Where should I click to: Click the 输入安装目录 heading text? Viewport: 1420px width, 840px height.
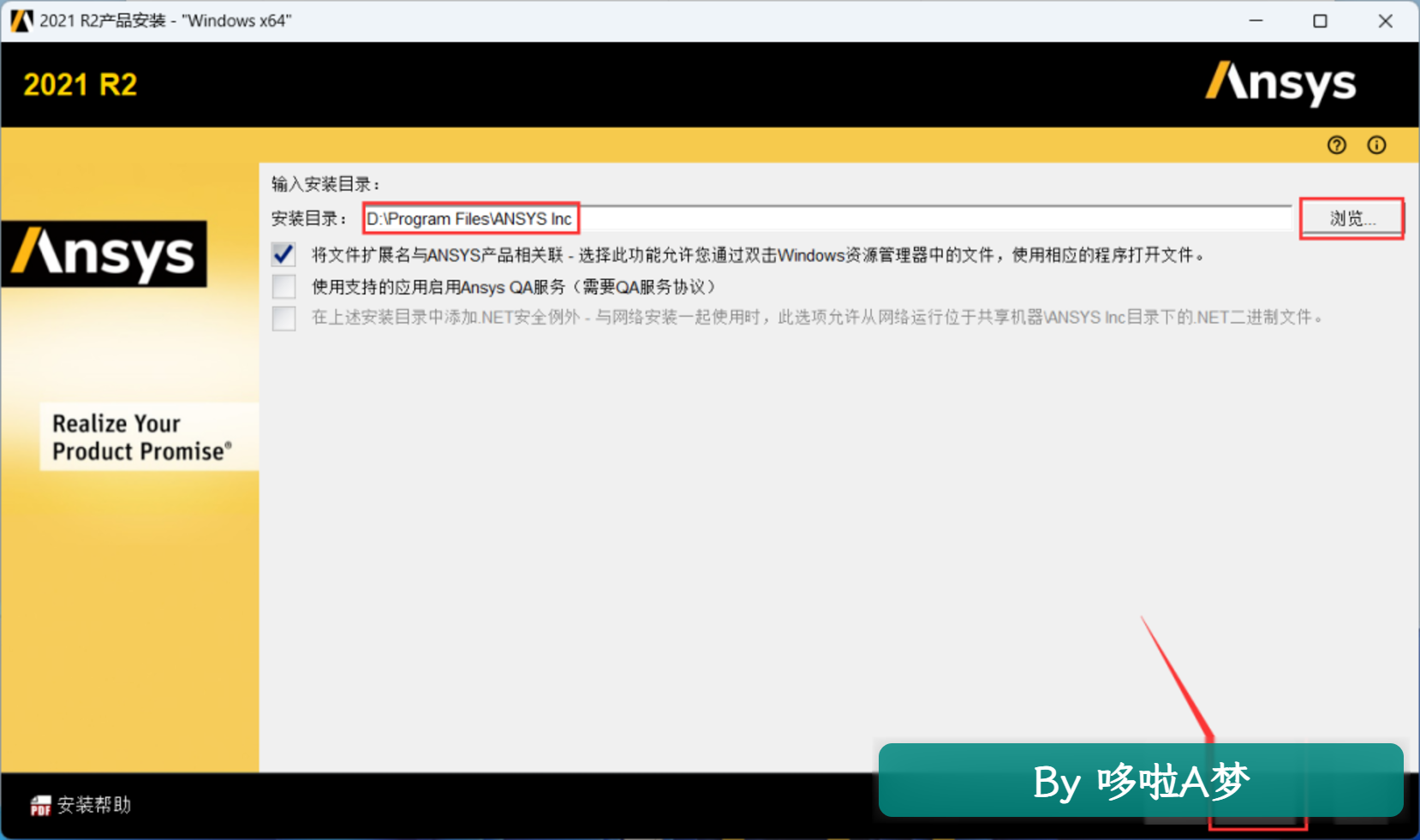(325, 184)
